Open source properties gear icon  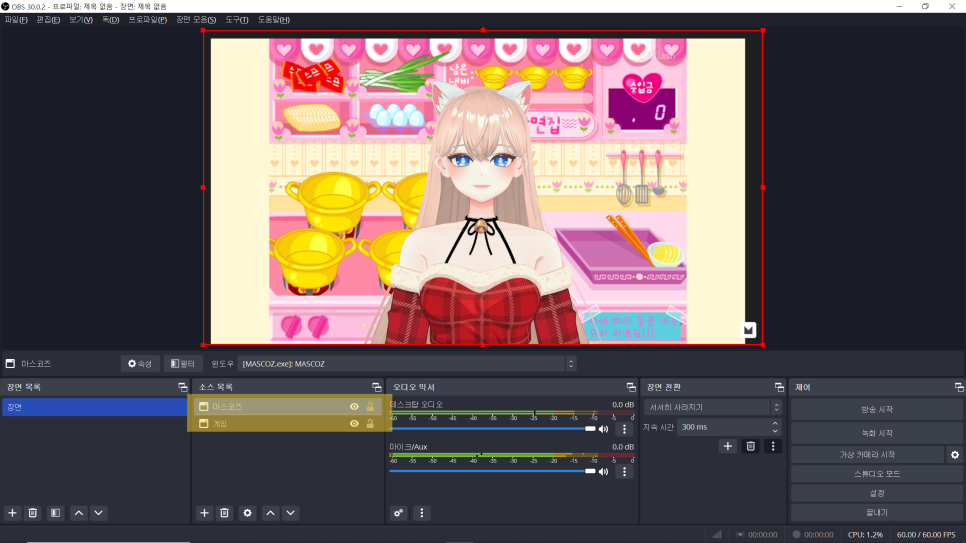248,513
